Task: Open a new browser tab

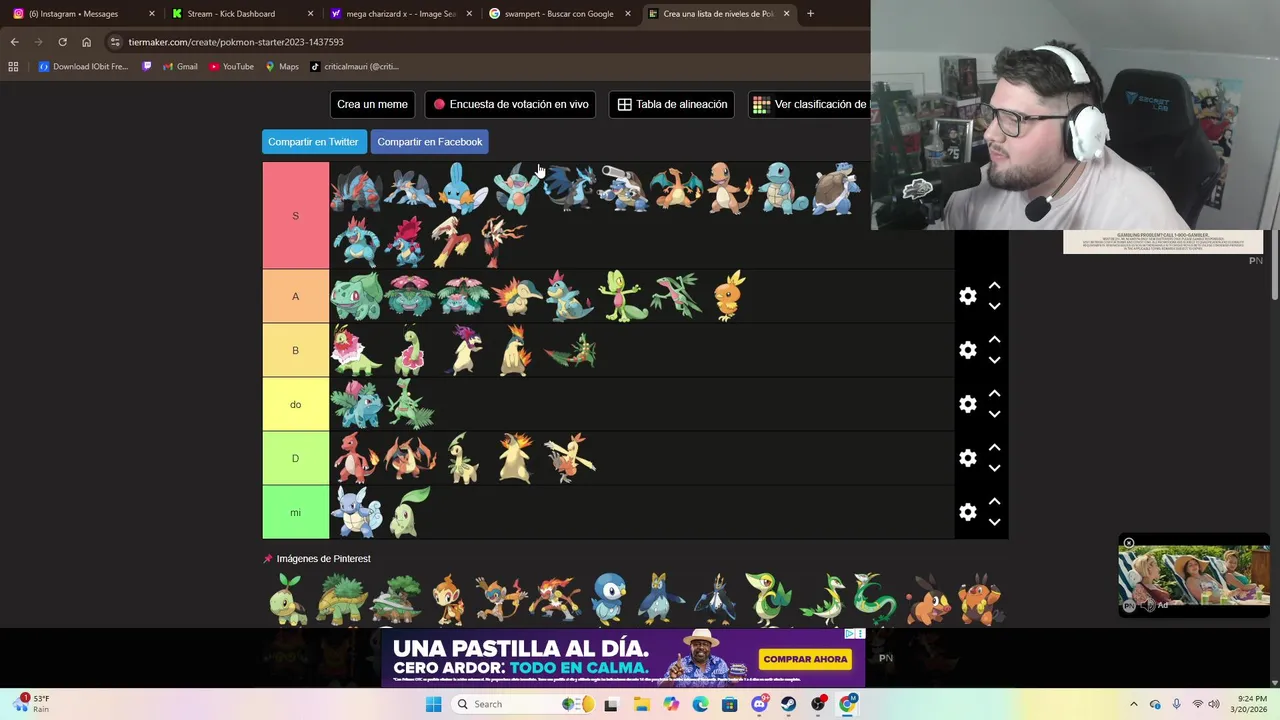Action: [810, 14]
